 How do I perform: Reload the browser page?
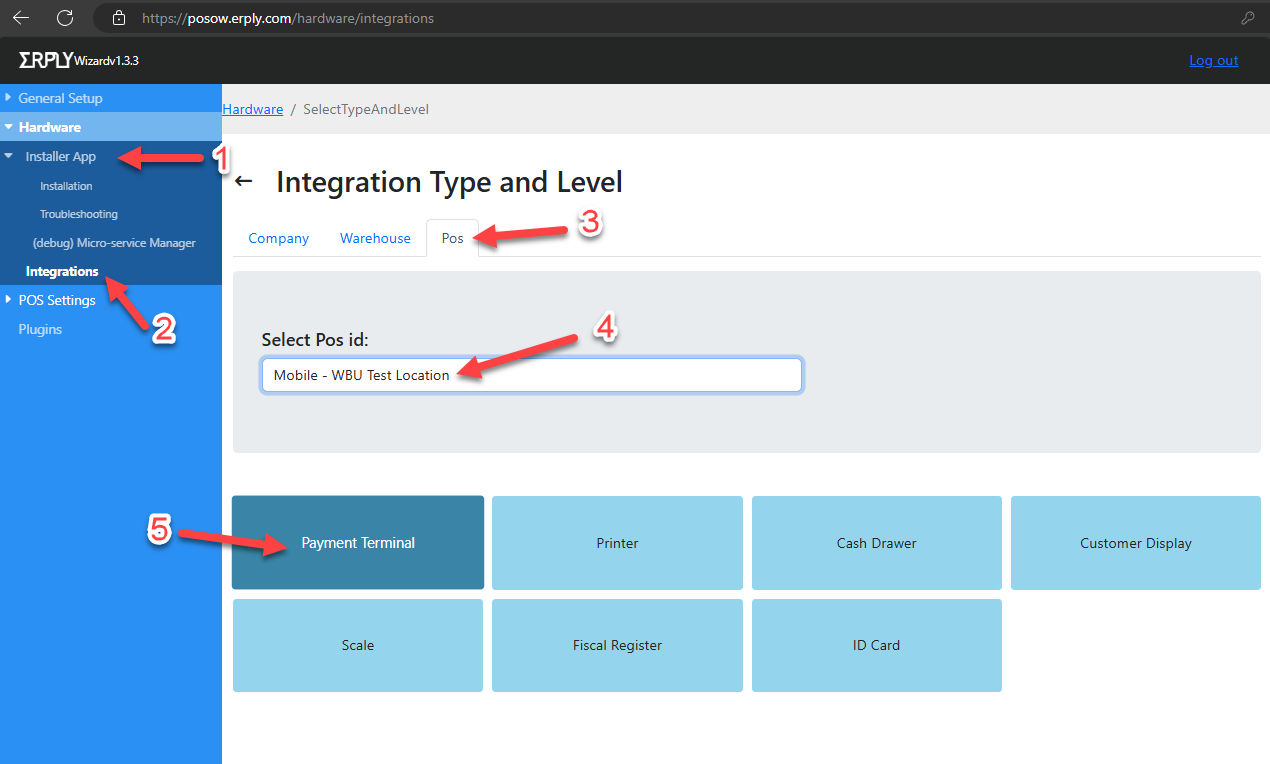point(65,18)
